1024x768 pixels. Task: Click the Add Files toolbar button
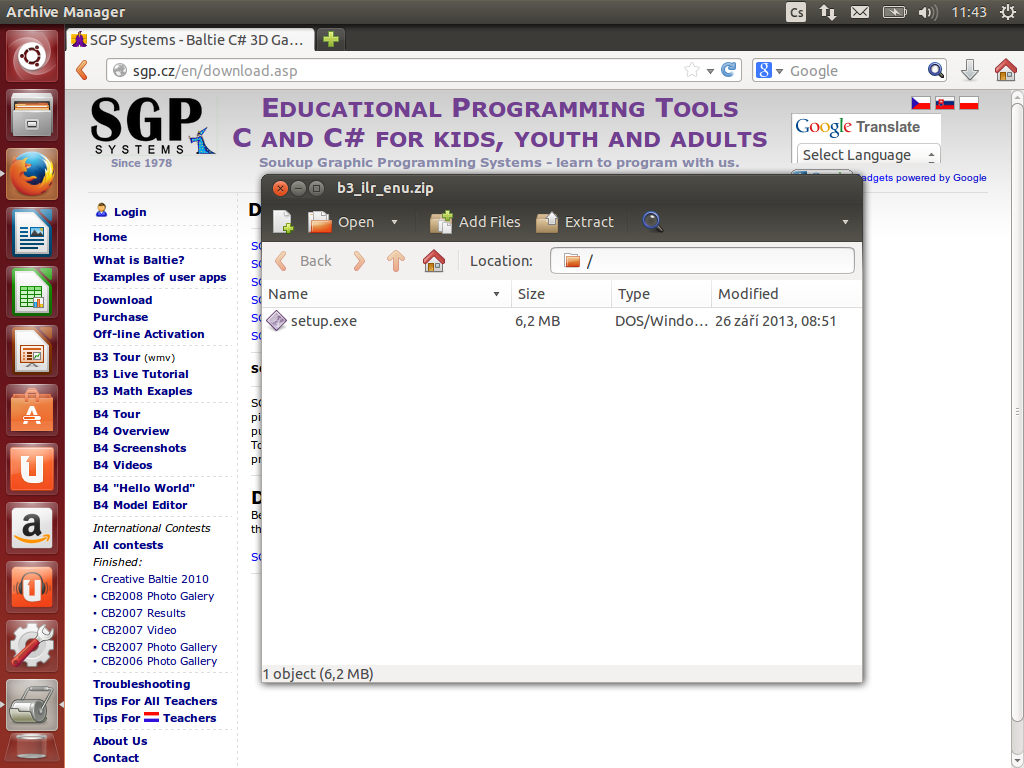pyautogui.click(x=475, y=222)
